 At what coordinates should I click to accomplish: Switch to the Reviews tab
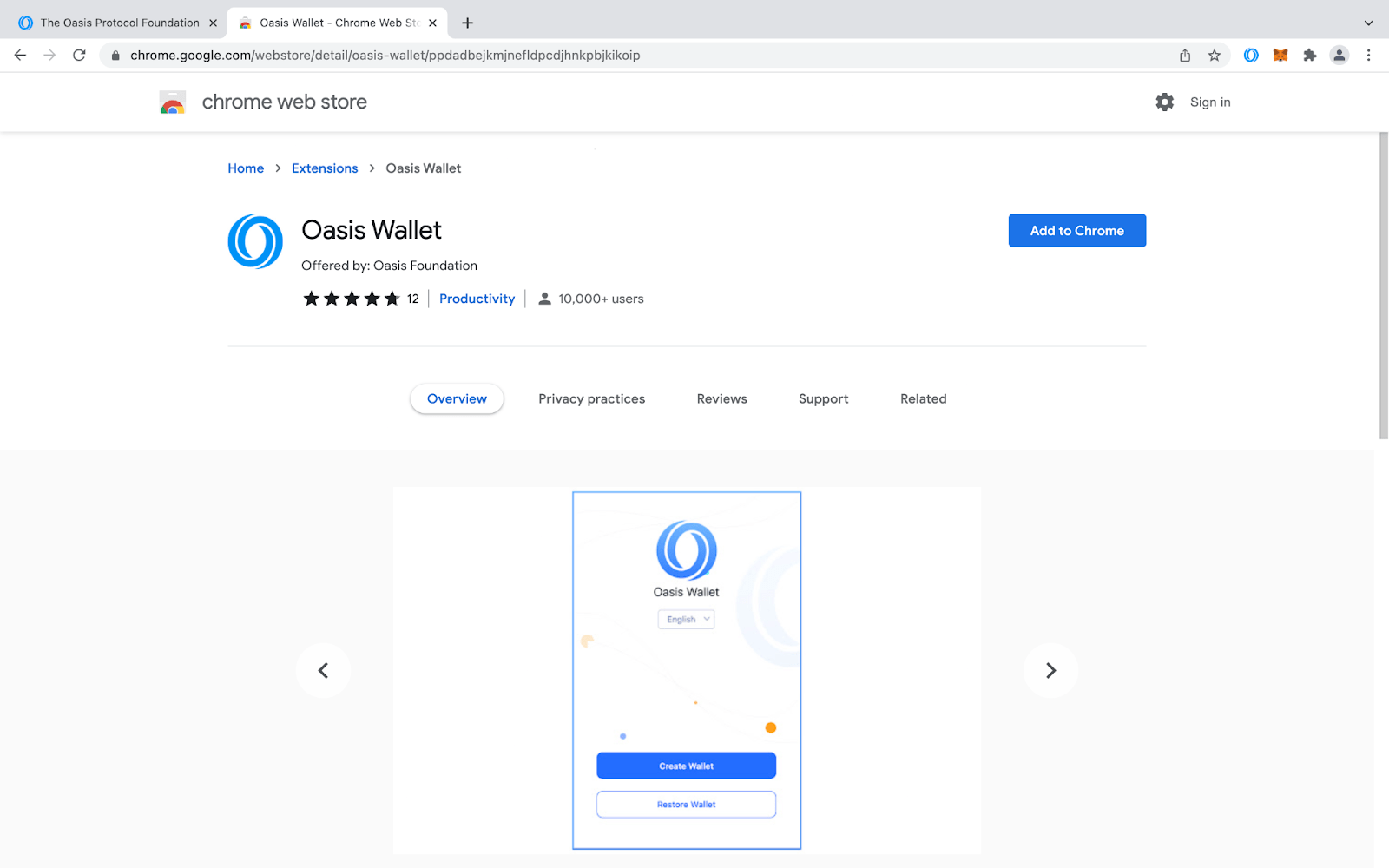(x=721, y=398)
